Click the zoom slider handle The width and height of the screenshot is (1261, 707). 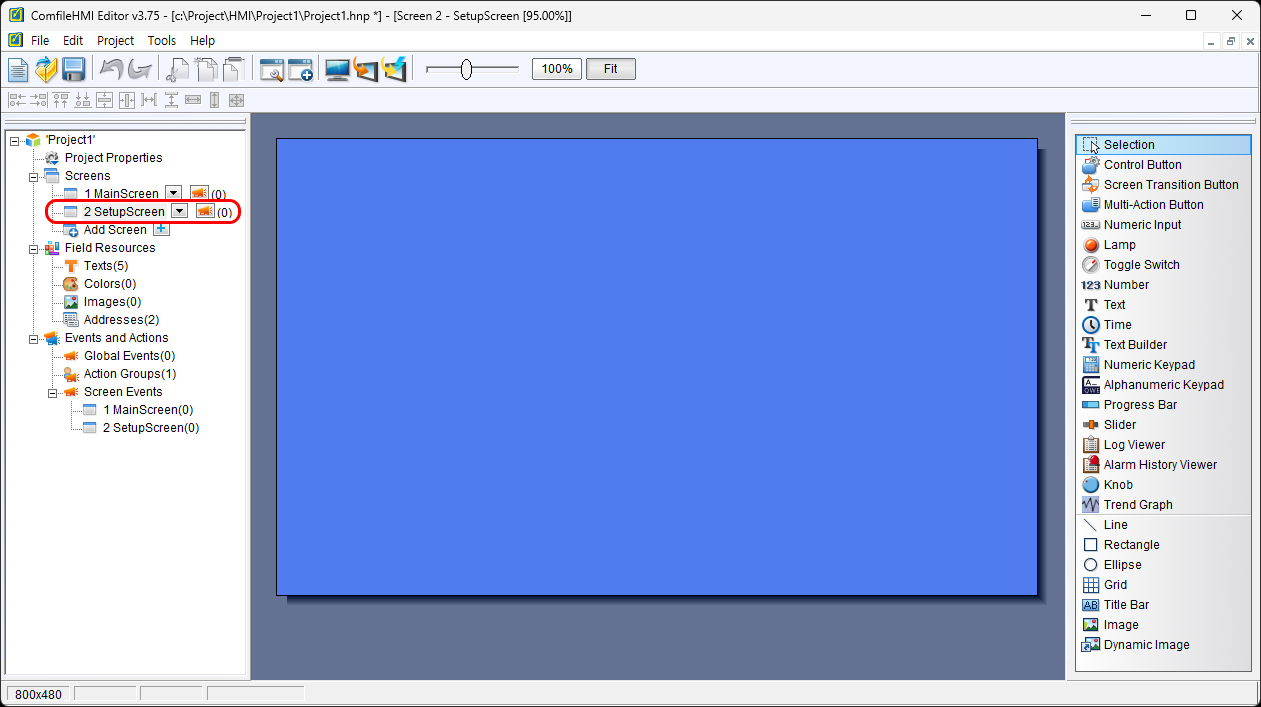(x=466, y=69)
